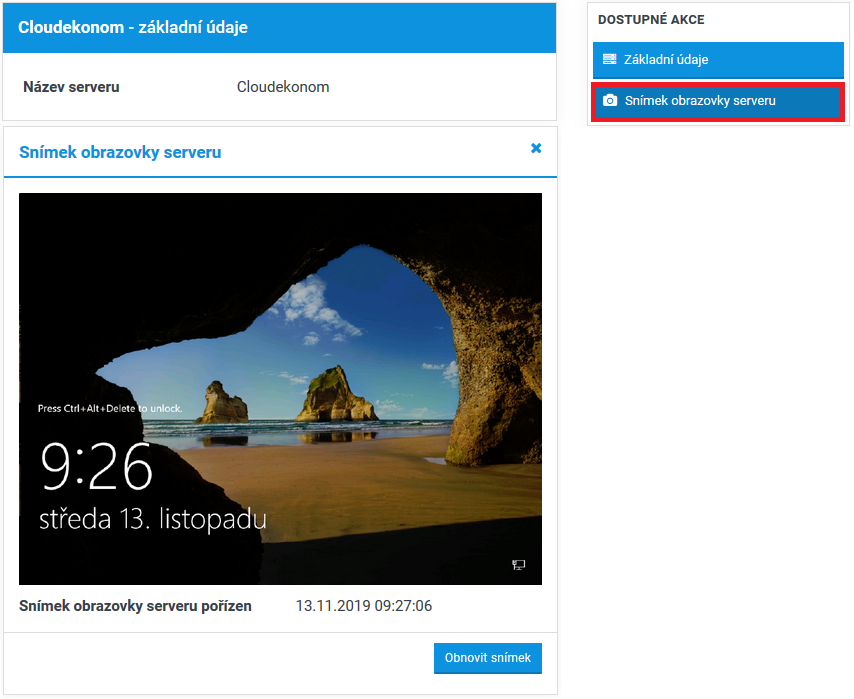Image resolution: width=854 pixels, height=699 pixels.
Task: Click the timestamp 13.11.2019 09:27:06
Action: 364,606
